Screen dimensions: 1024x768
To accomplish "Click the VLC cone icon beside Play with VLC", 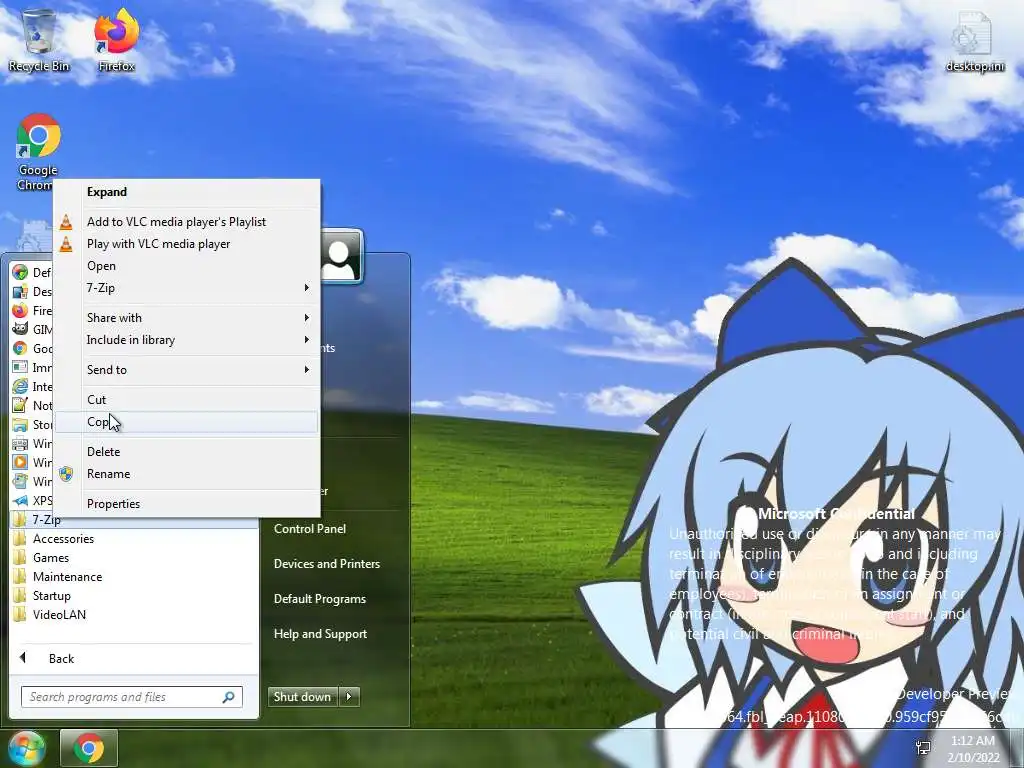I will click(x=66, y=244).
